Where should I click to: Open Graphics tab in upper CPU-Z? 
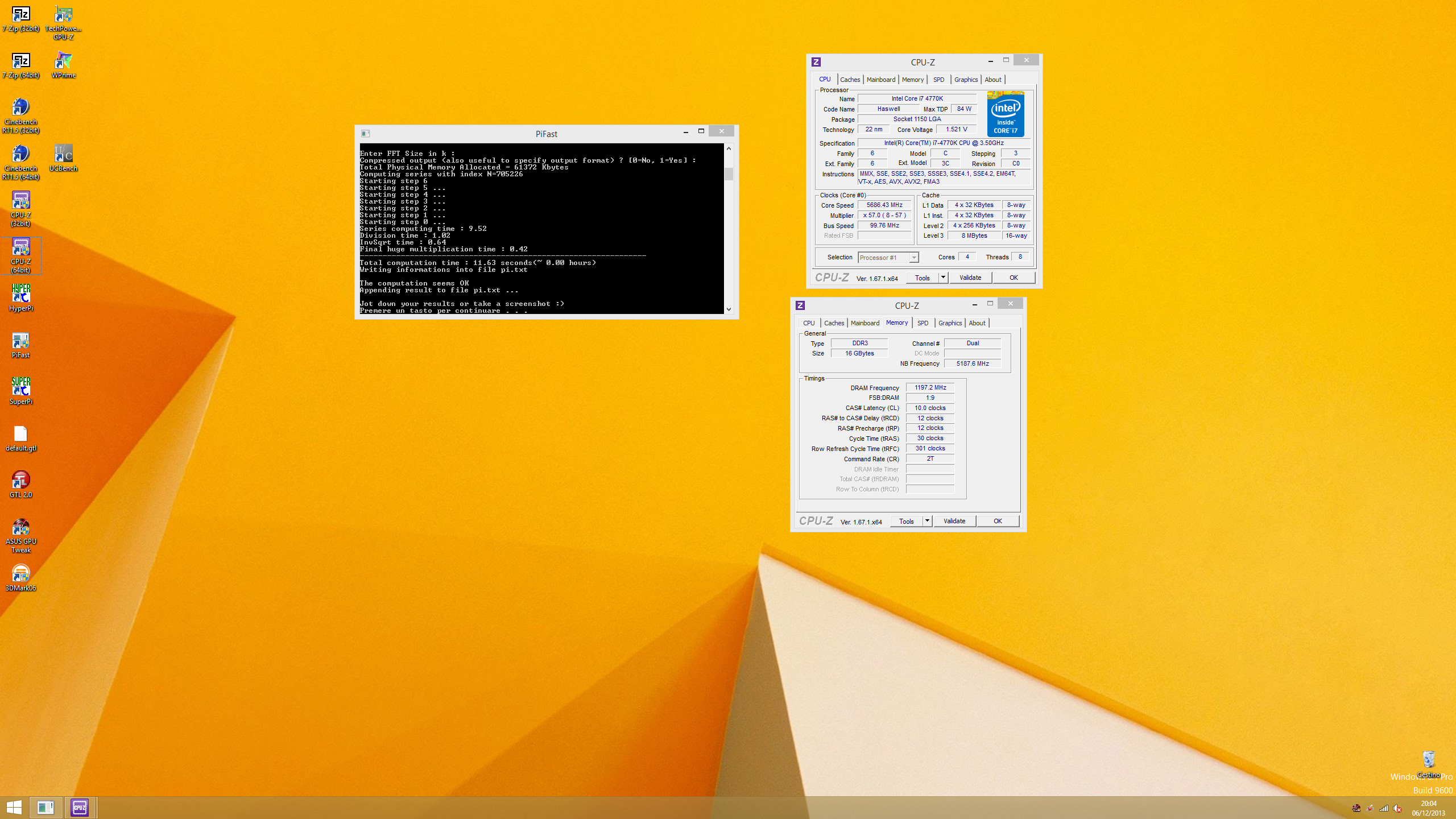(966, 80)
